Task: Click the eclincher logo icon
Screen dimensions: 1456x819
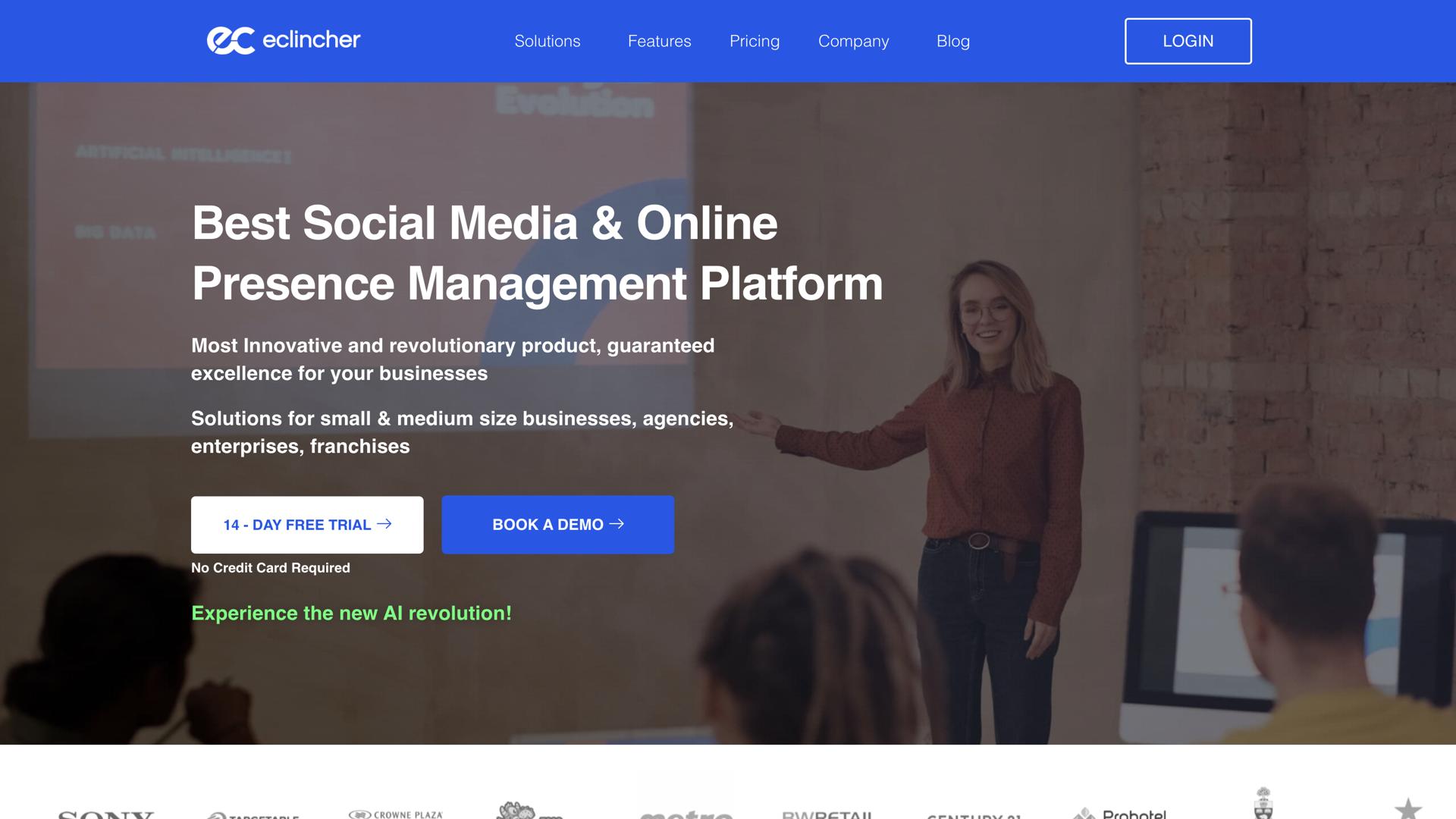Action: pos(231,41)
